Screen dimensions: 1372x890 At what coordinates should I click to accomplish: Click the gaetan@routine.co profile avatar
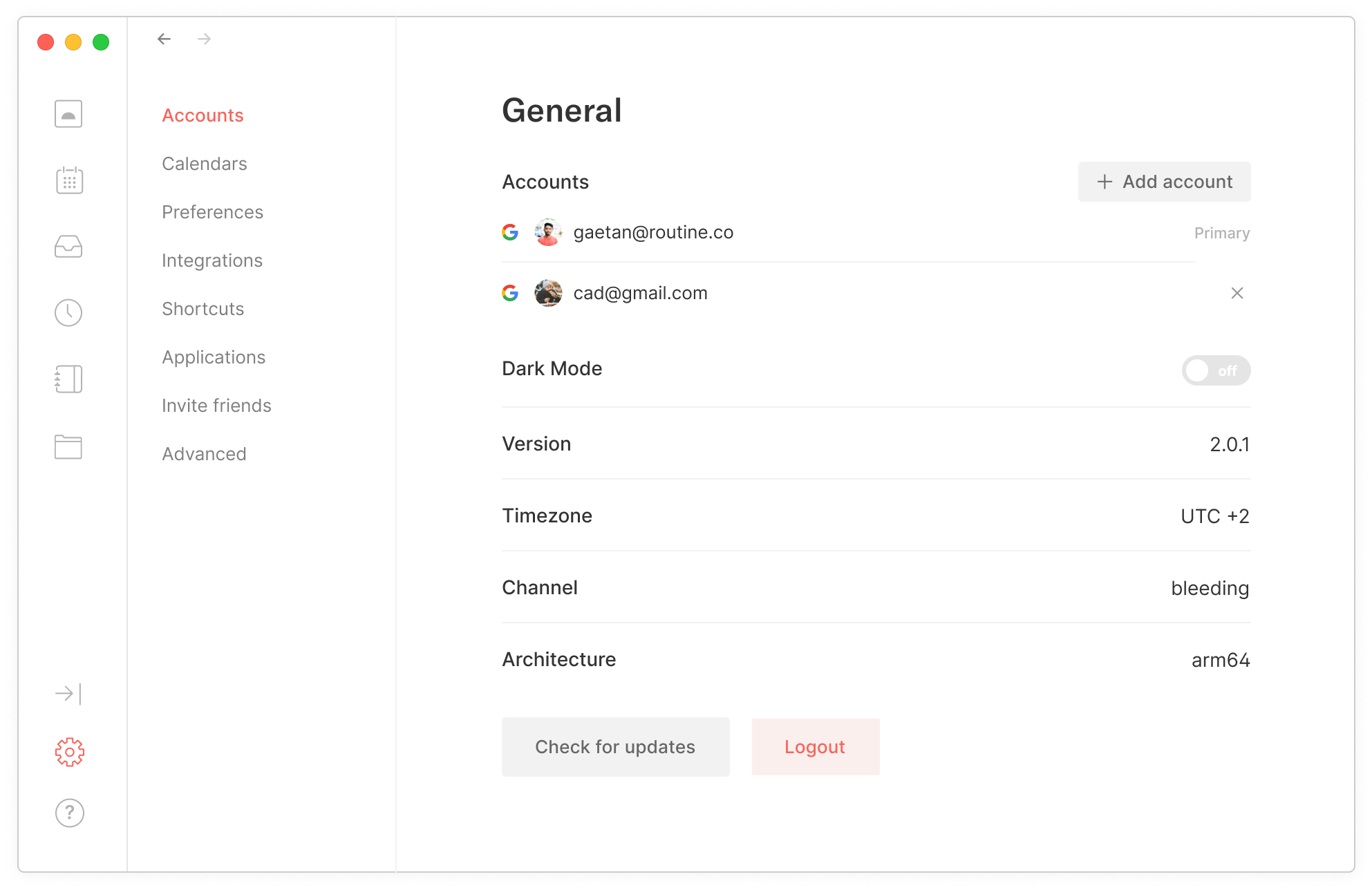point(548,233)
